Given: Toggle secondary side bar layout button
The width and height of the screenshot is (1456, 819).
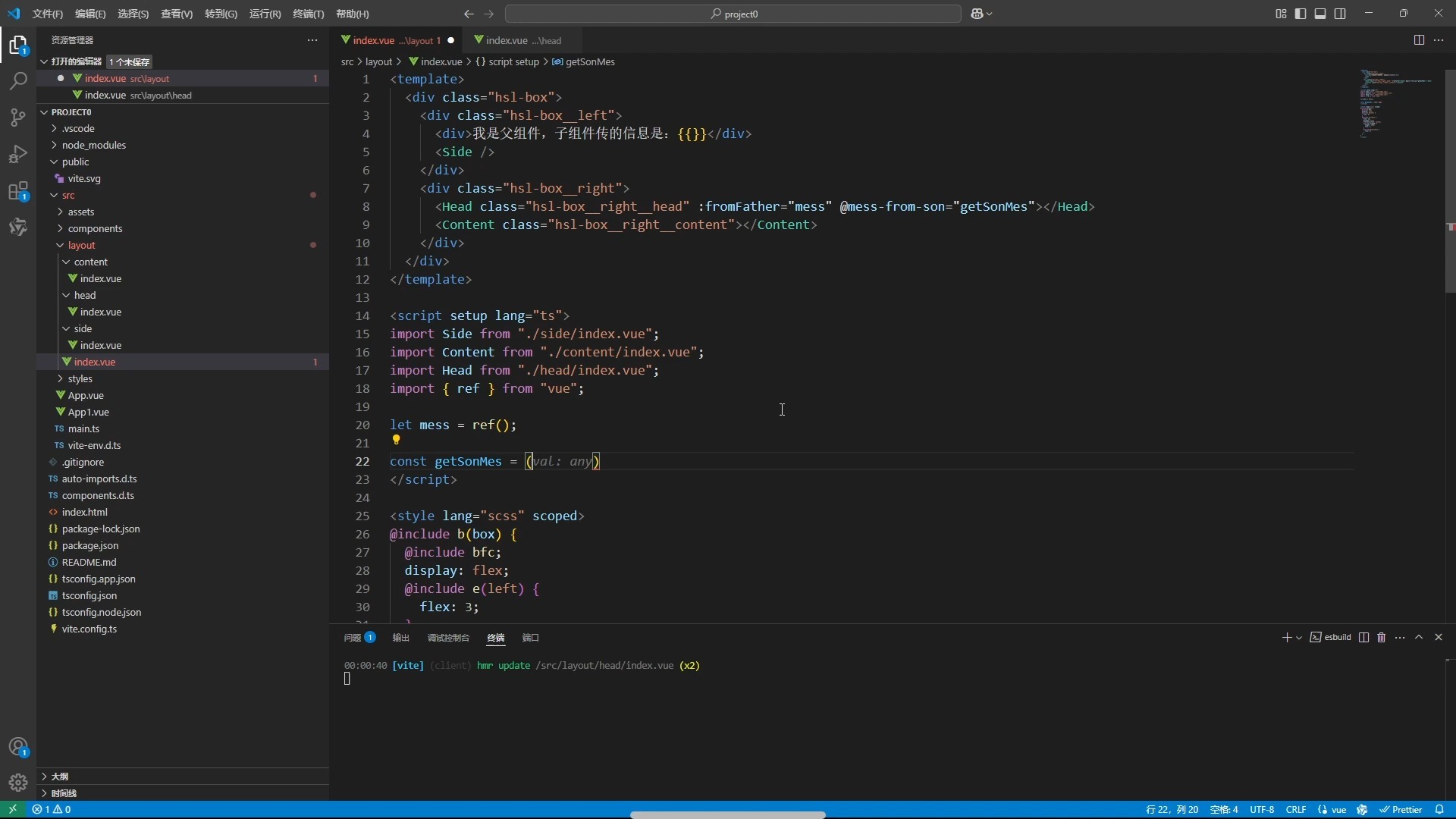Looking at the screenshot, I should (1340, 14).
